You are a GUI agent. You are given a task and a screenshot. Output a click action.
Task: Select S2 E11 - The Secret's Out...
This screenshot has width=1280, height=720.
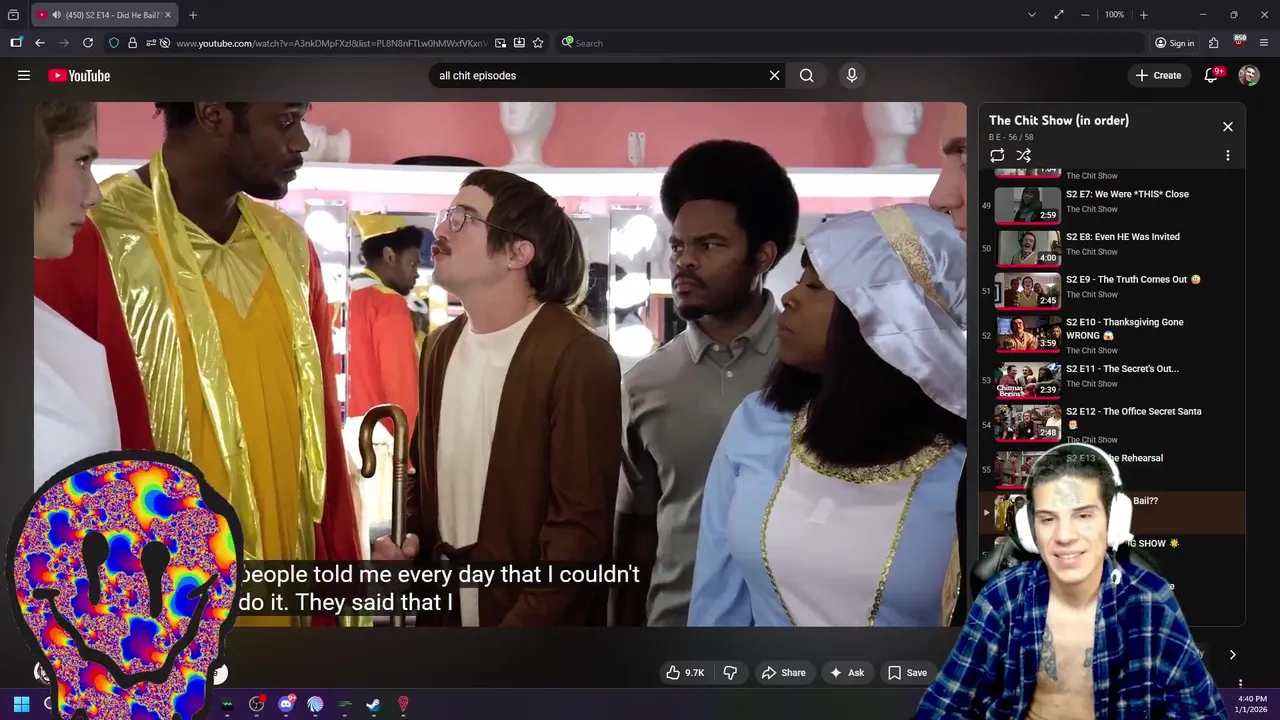(1112, 379)
